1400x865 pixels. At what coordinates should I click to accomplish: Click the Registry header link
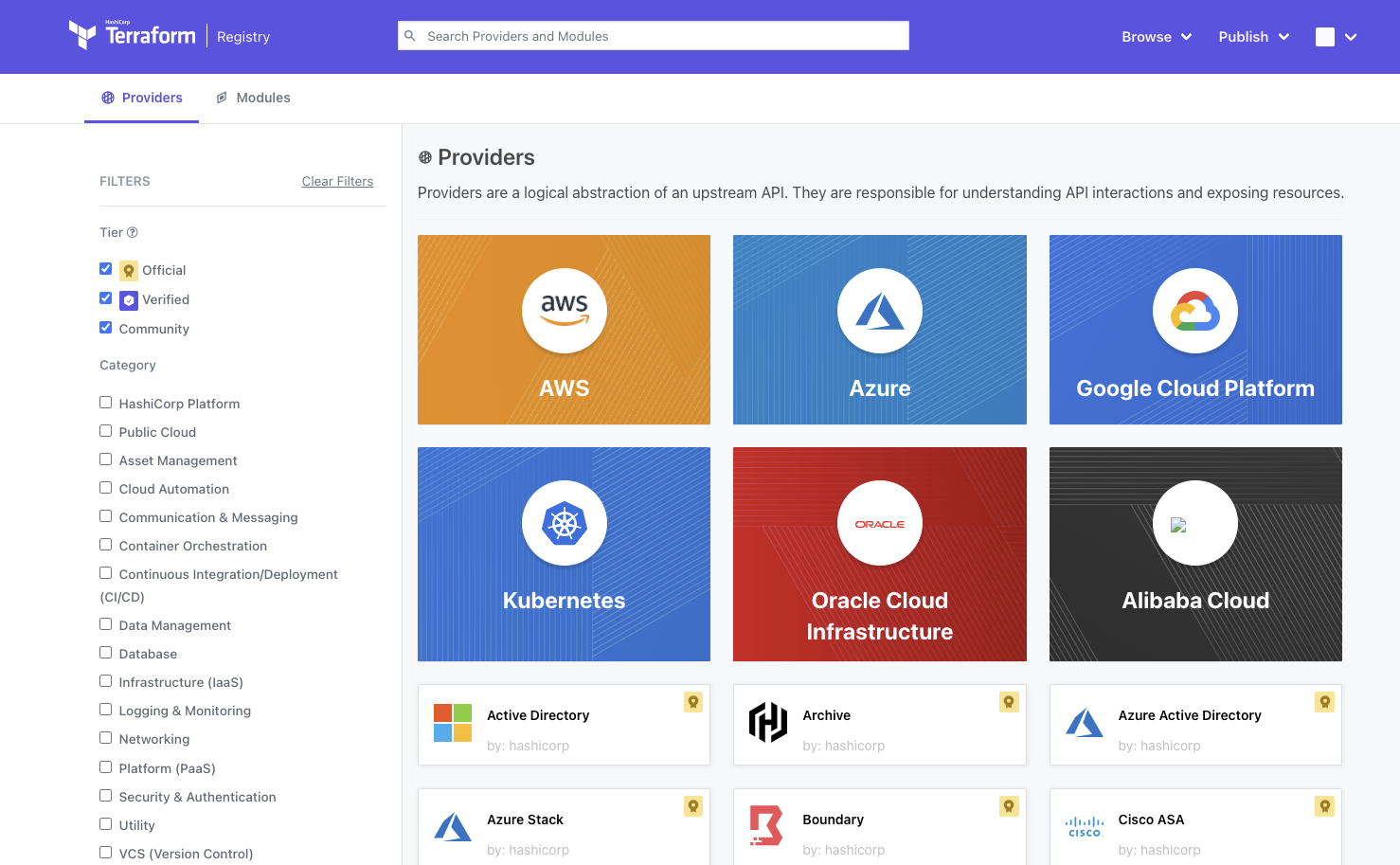pos(243,37)
